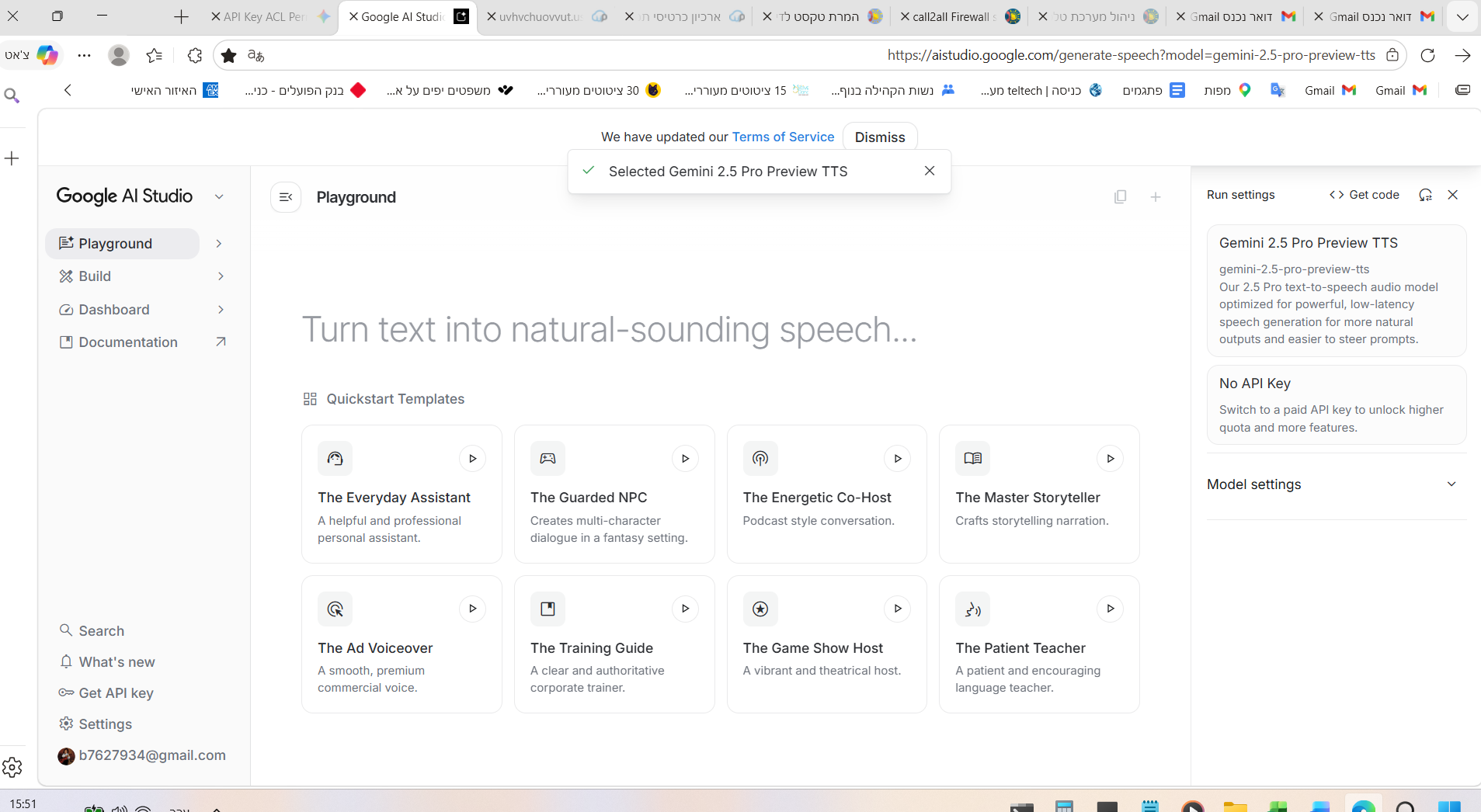Expand the Model settings section
Image resolution: width=1481 pixels, height=812 pixels.
click(1451, 484)
